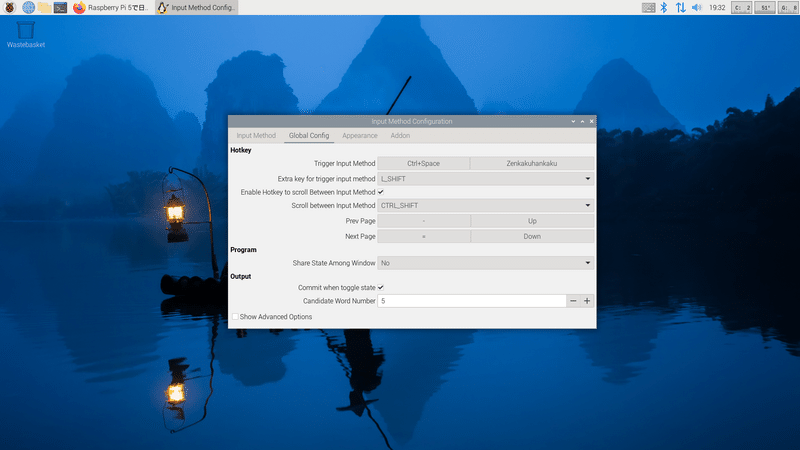
Task: Open the Appearance tab
Action: pos(360,135)
